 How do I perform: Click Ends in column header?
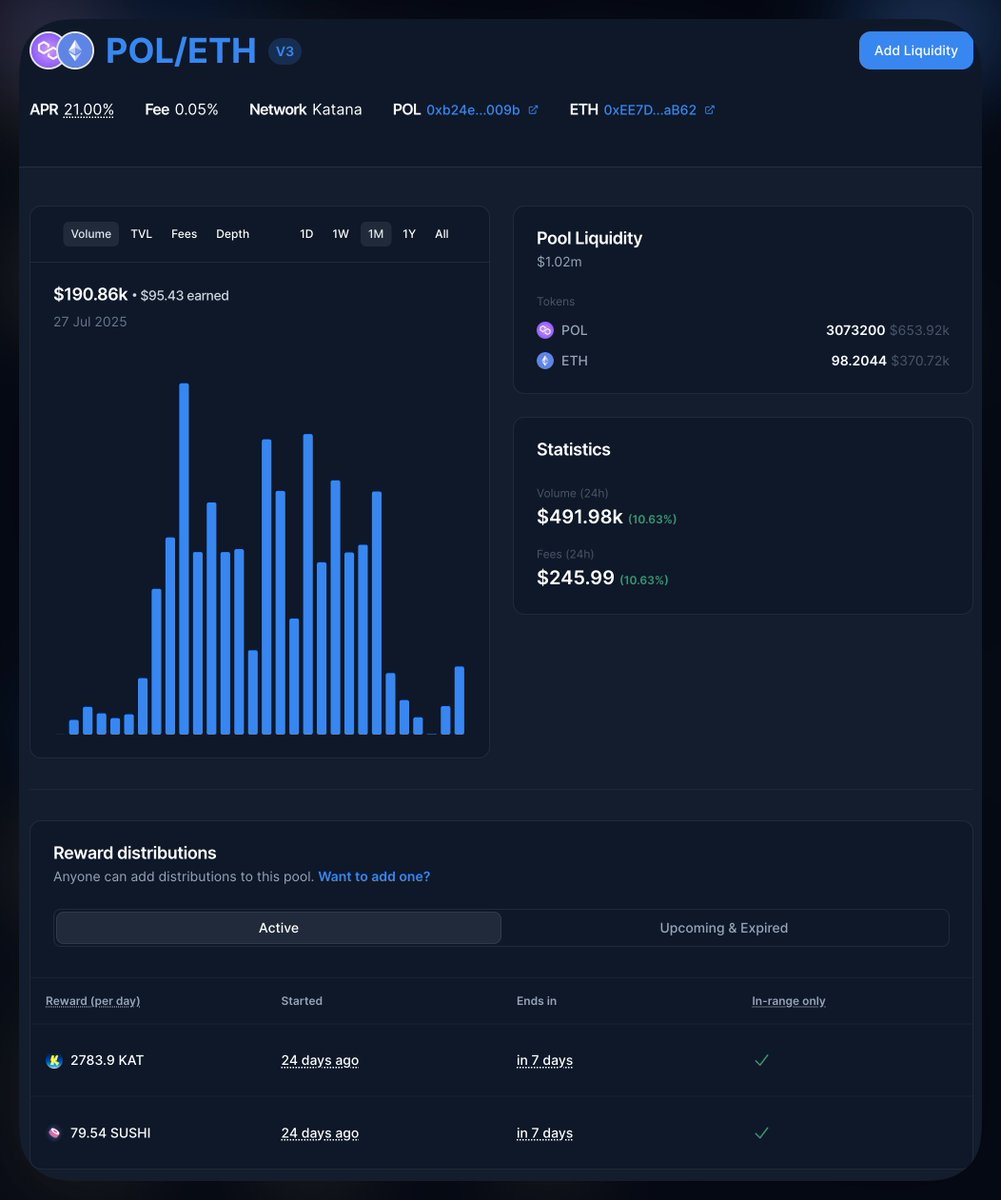pyautogui.click(x=537, y=1001)
